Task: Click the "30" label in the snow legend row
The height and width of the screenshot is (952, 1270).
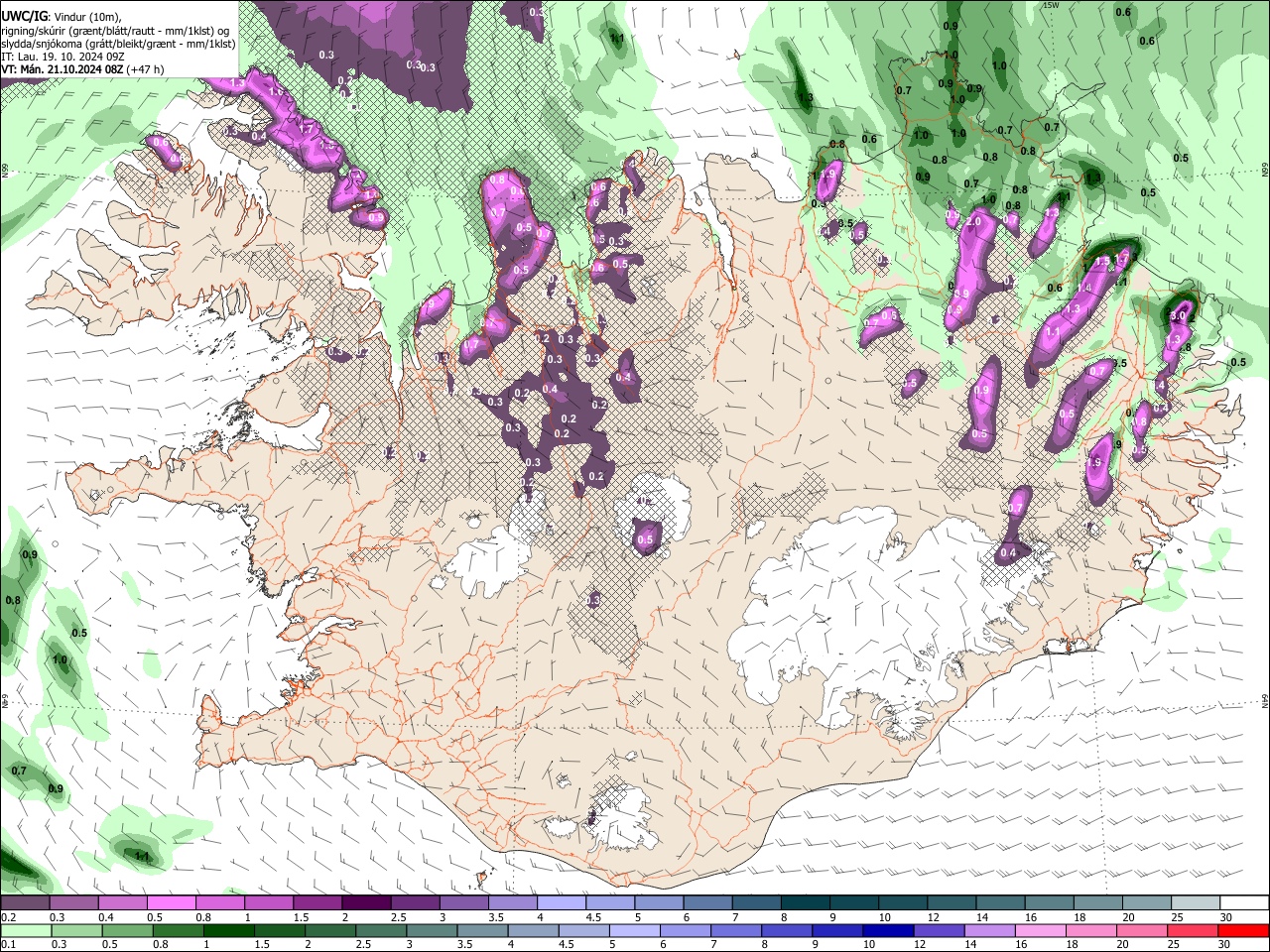Action: pyautogui.click(x=1226, y=918)
